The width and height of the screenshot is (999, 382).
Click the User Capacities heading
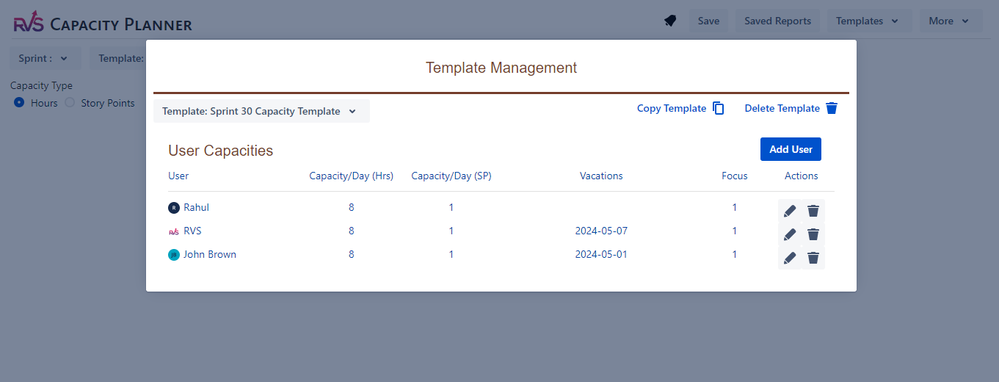click(220, 151)
